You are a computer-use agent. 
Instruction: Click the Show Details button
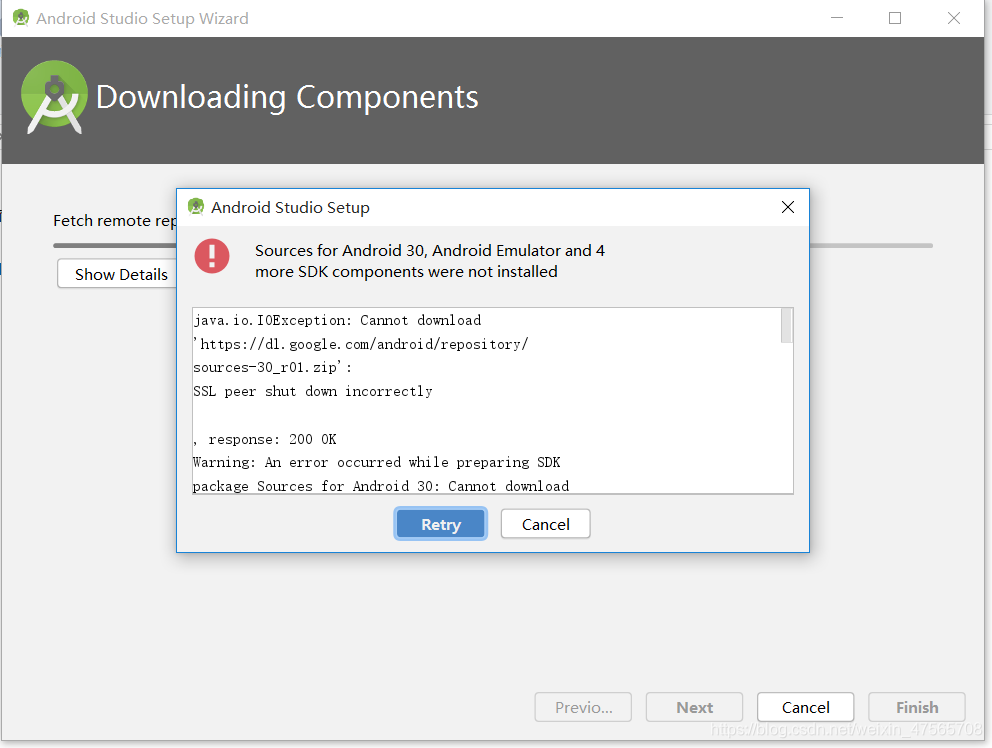pyautogui.click(x=117, y=274)
